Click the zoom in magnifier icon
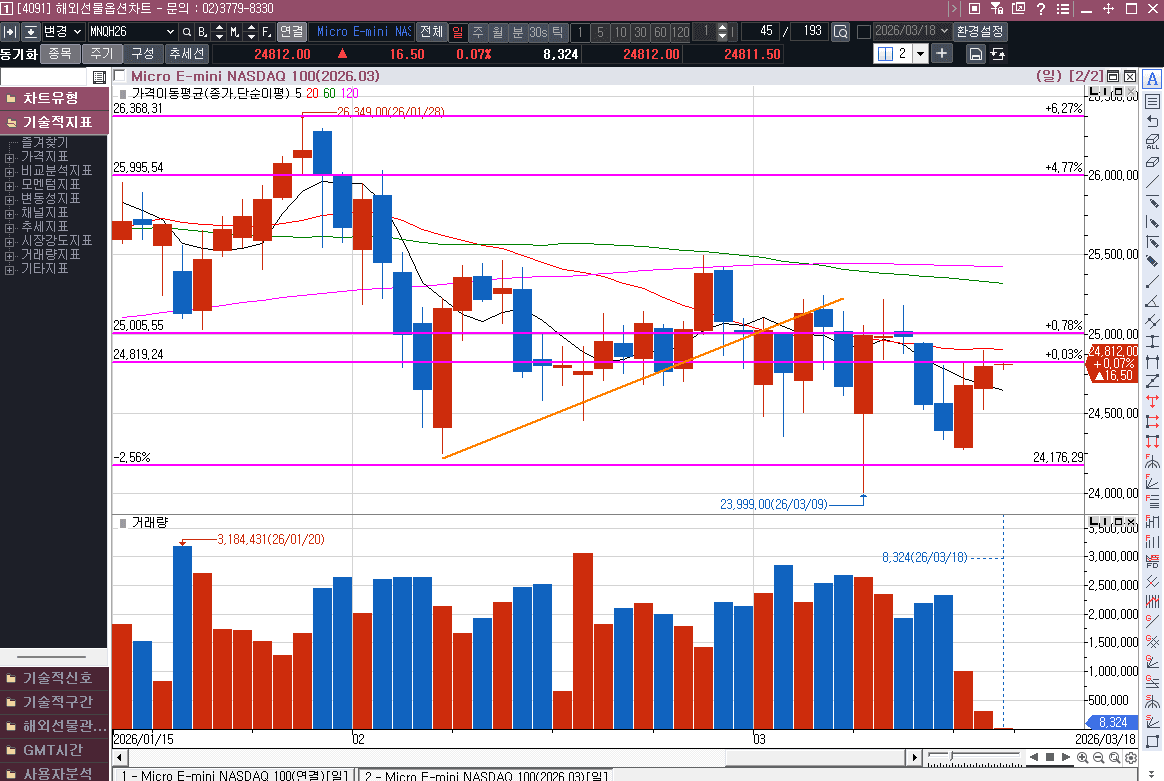The image size is (1164, 781). [x=1083, y=759]
